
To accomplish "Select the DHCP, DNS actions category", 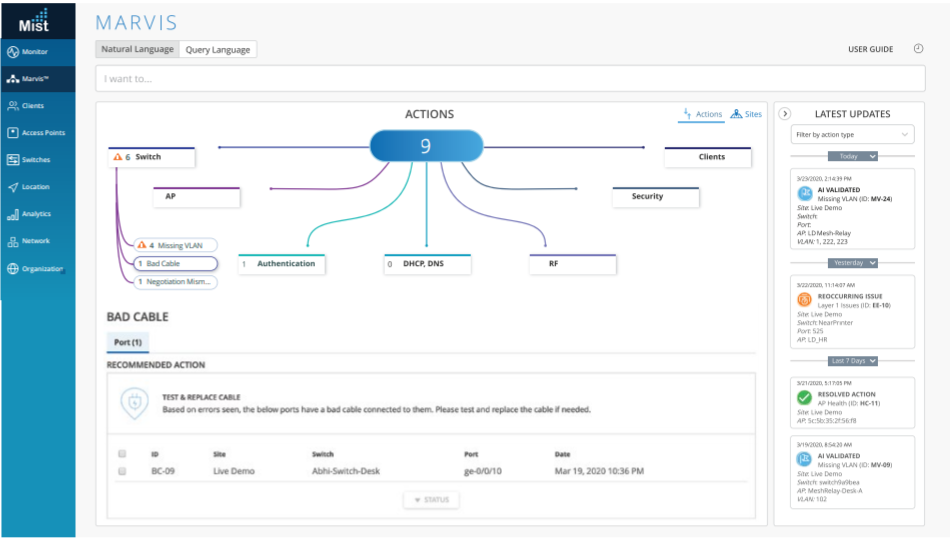I will point(428,264).
